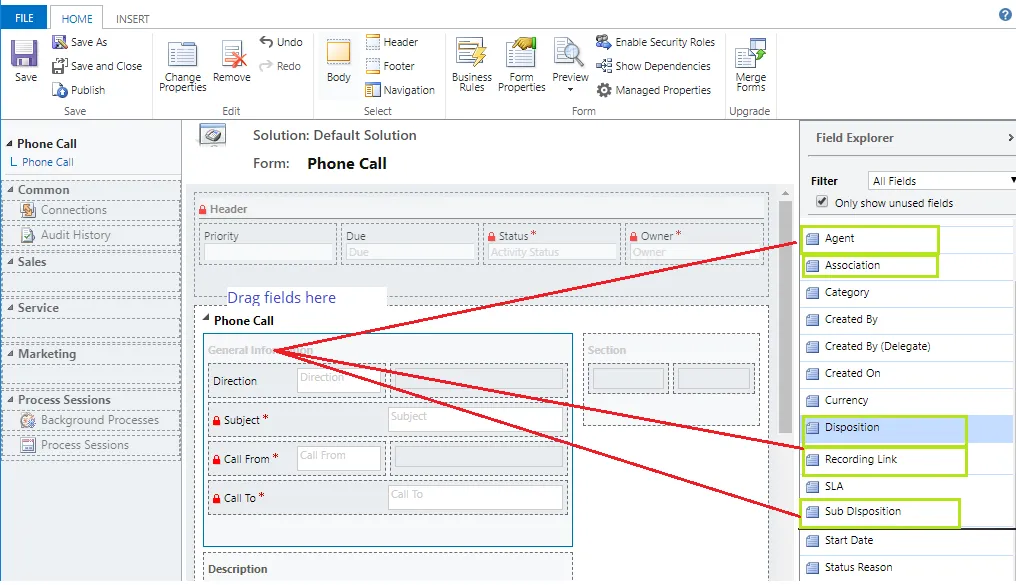Viewport: 1016px width, 585px height.
Task: Switch to the INSERT tab
Action: (x=132, y=19)
